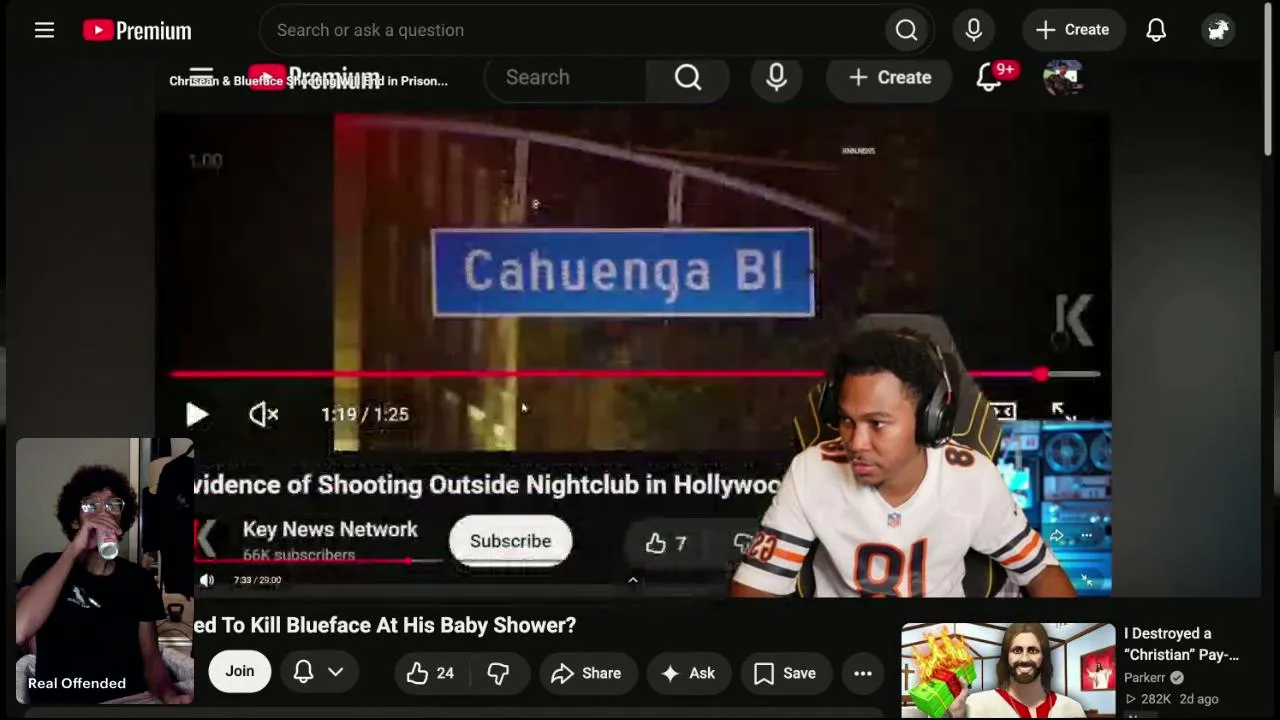Screen dimensions: 1280x720
Task: Click the magnifier icon inside the video's header
Action: (688, 77)
